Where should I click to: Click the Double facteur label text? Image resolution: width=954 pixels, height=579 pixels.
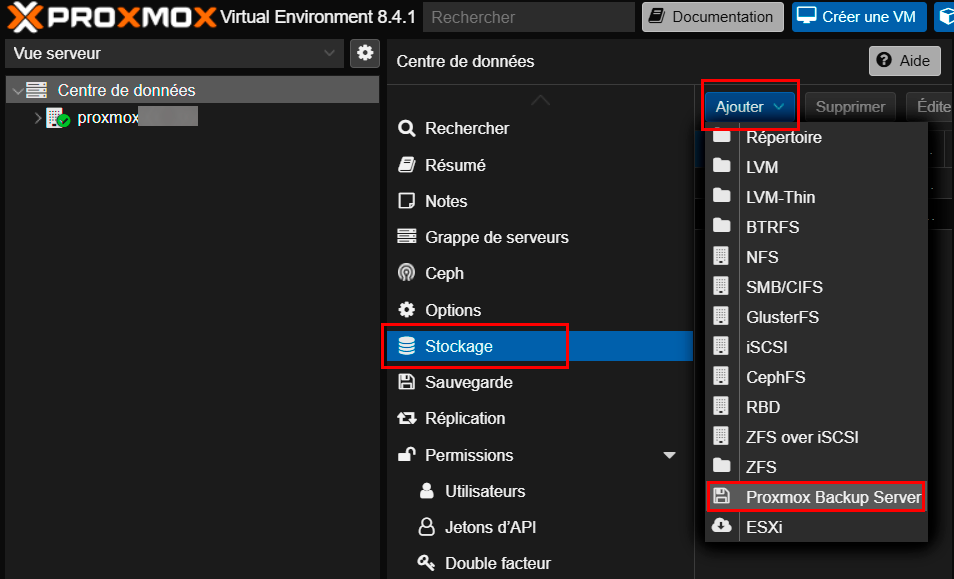498,563
